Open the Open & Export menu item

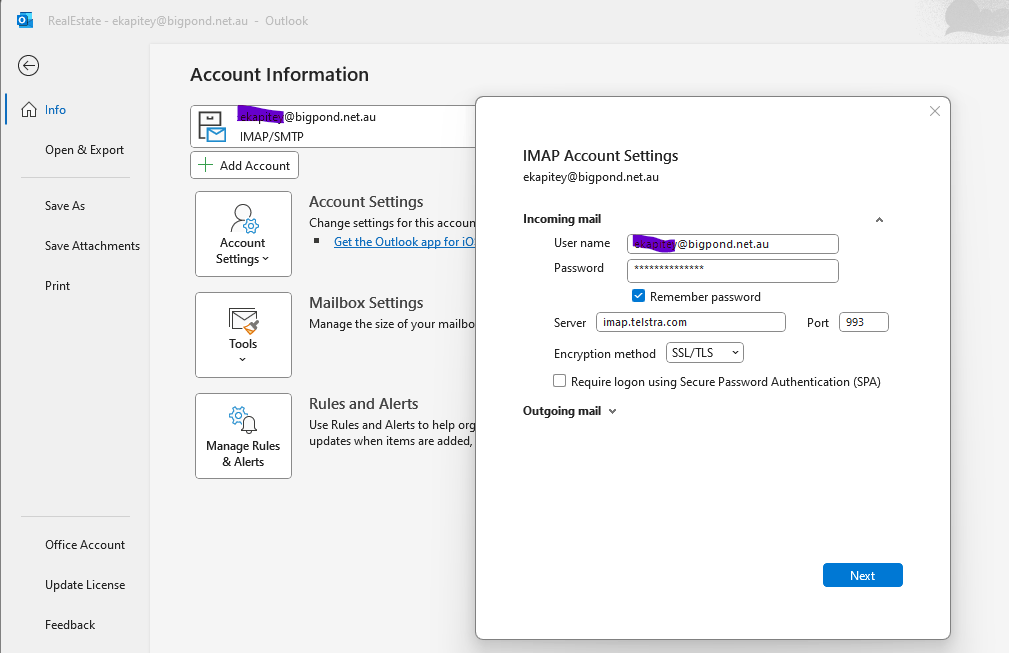pyautogui.click(x=84, y=150)
